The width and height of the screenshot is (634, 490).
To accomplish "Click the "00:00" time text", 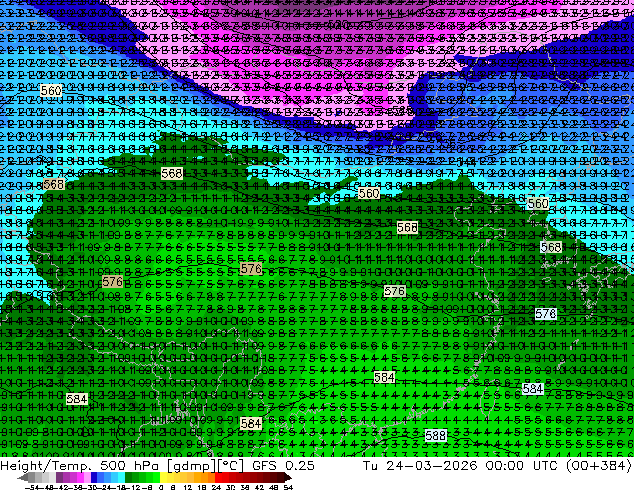I will [505, 465].
